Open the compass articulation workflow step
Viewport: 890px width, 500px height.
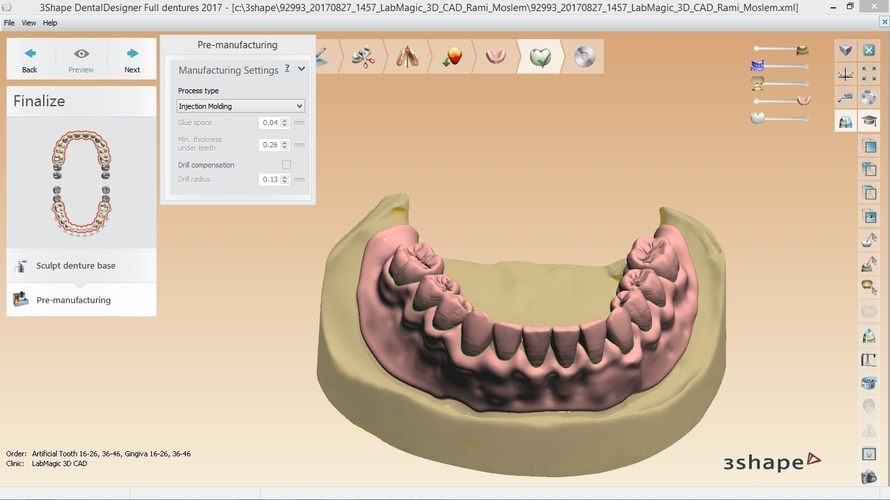[x=408, y=56]
